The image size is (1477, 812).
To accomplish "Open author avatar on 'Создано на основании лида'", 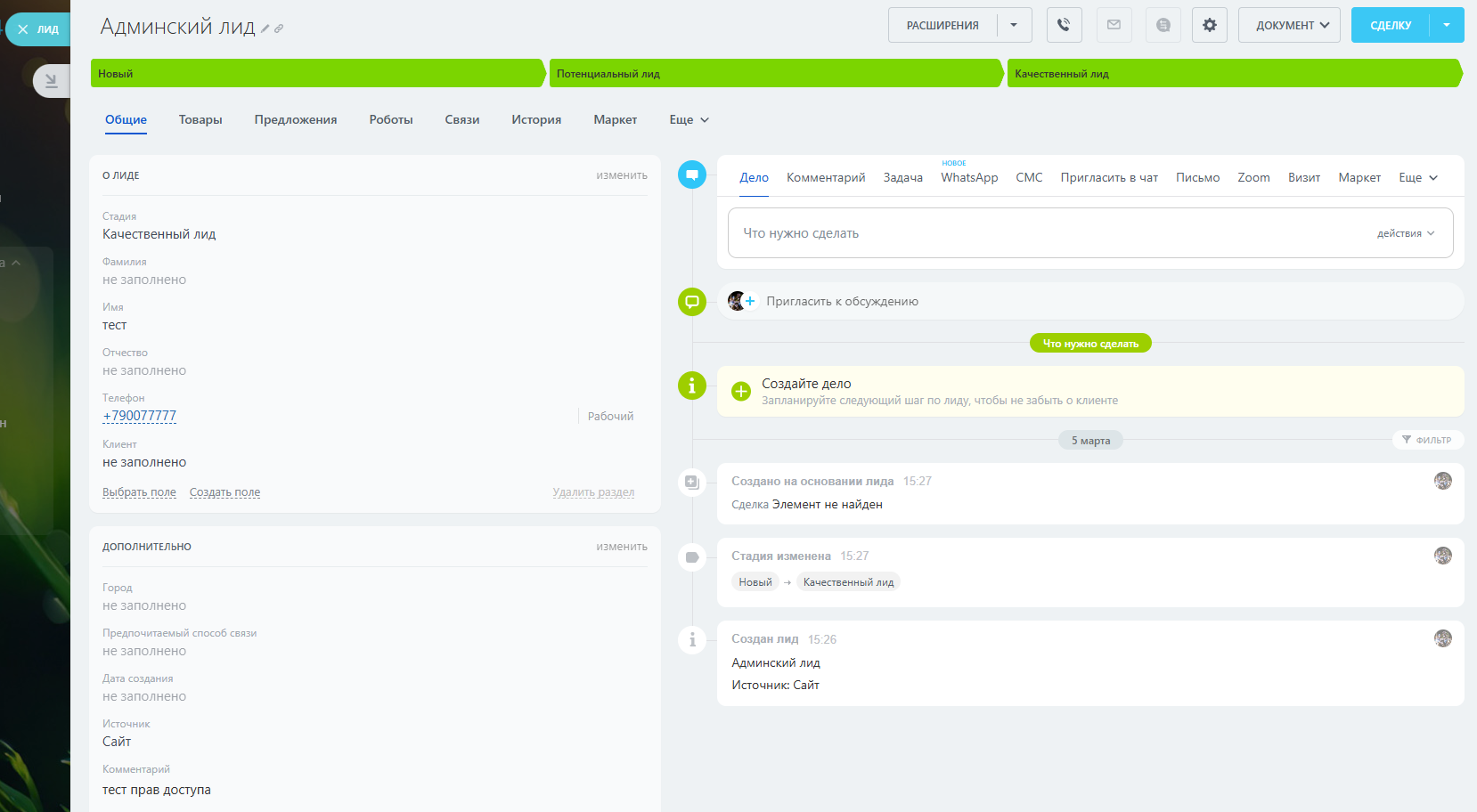I will click(x=1443, y=481).
